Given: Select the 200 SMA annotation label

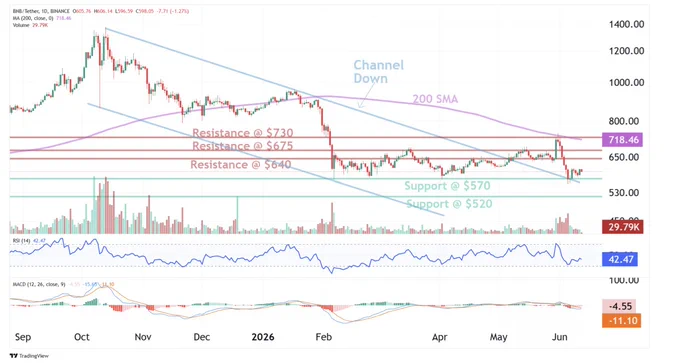Looking at the screenshot, I should [435, 99].
